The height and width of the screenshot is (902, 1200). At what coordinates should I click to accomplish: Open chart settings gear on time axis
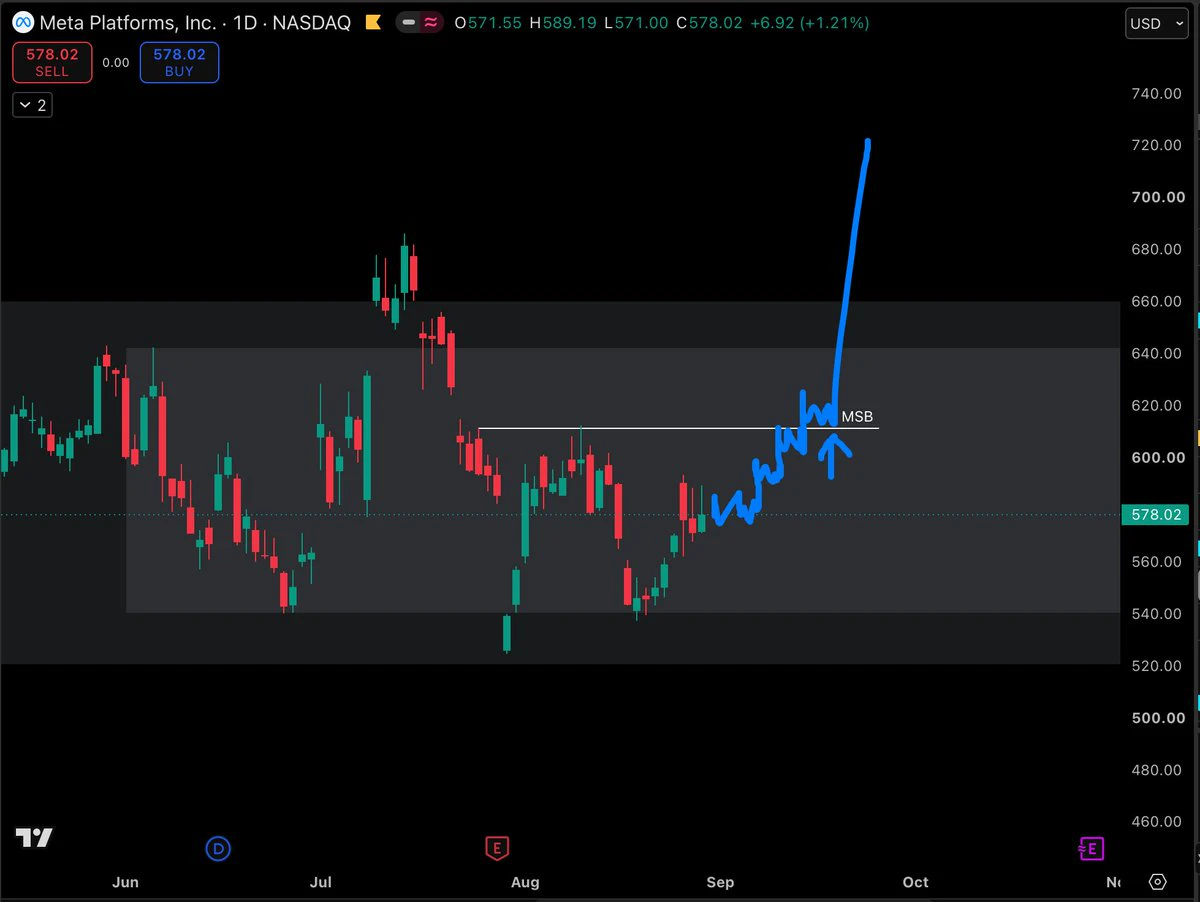coord(1157,882)
